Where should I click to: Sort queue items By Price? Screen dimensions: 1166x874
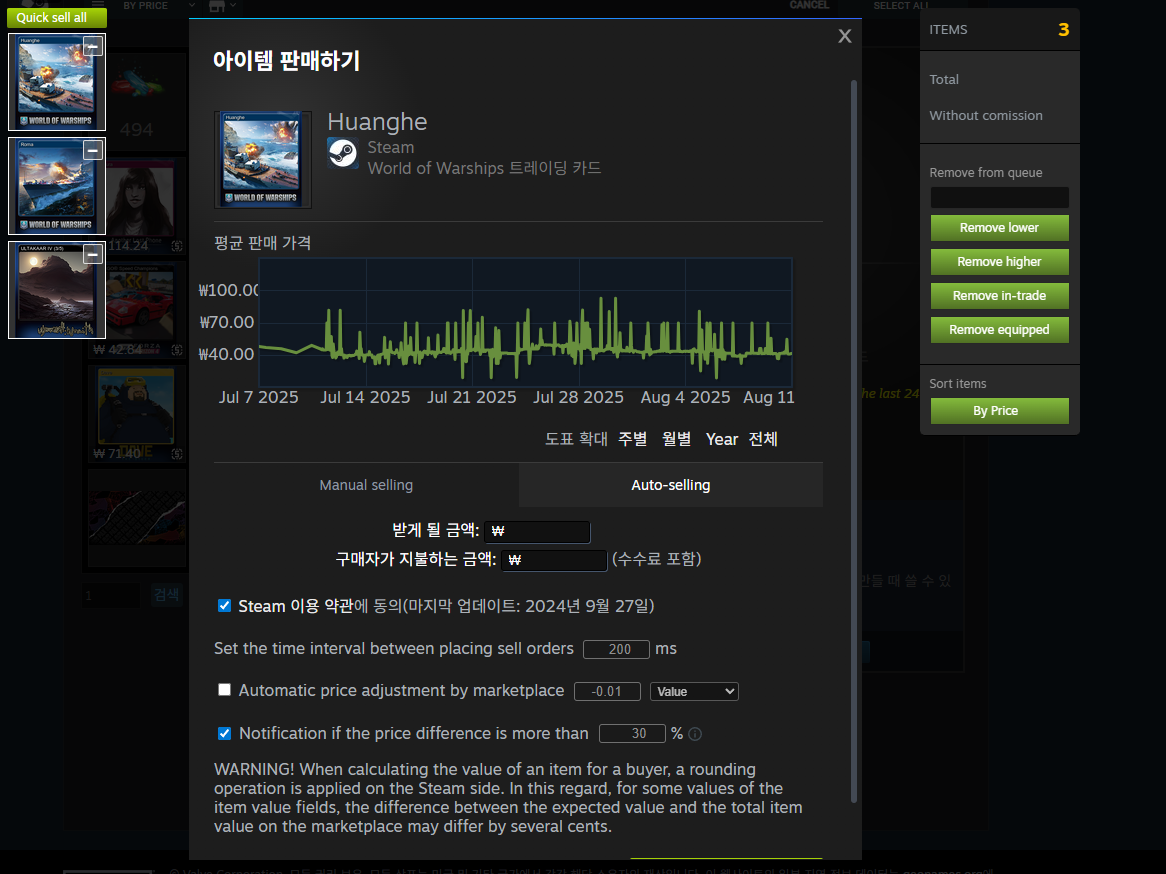[x=999, y=411]
